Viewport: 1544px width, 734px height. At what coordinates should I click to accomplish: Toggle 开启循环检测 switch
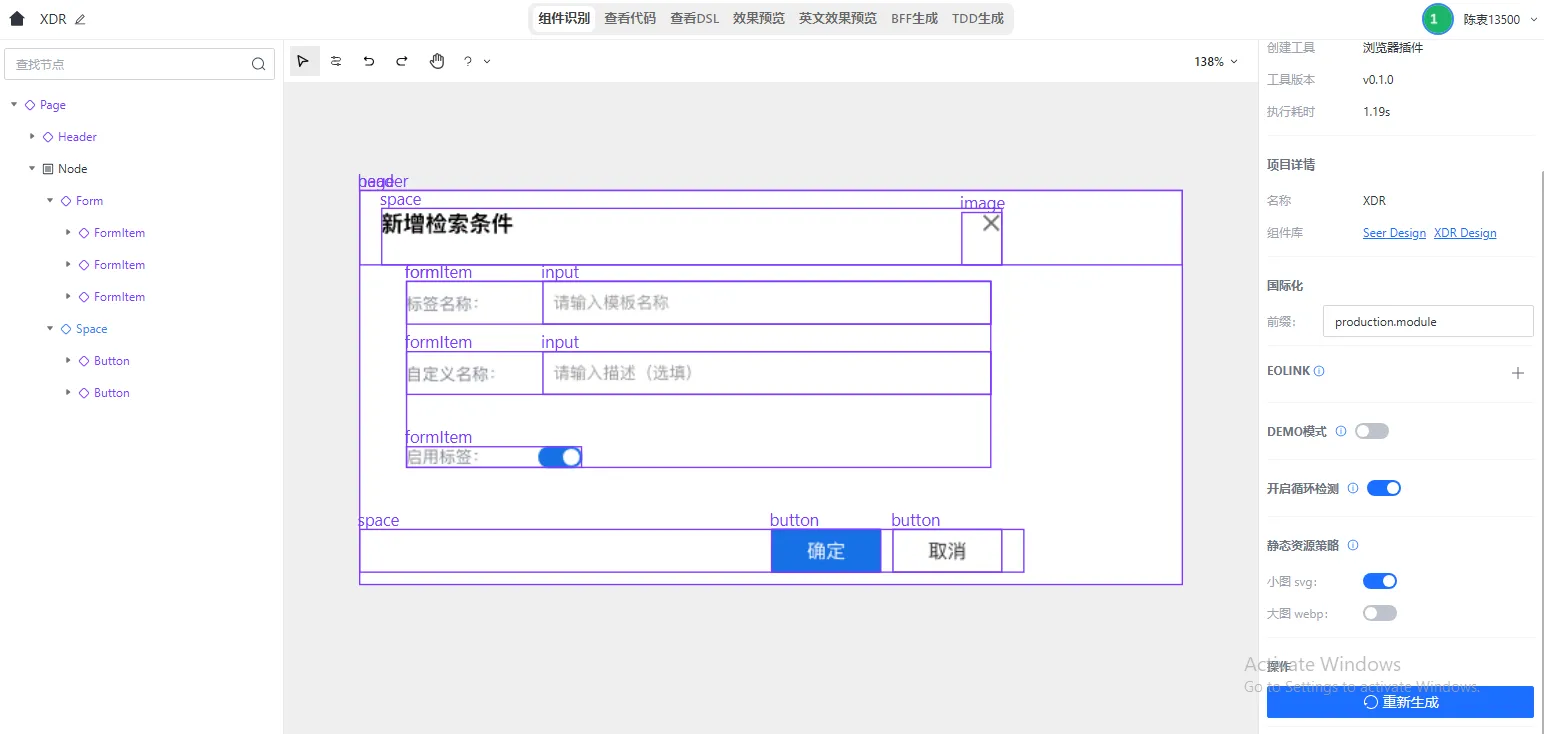1384,489
